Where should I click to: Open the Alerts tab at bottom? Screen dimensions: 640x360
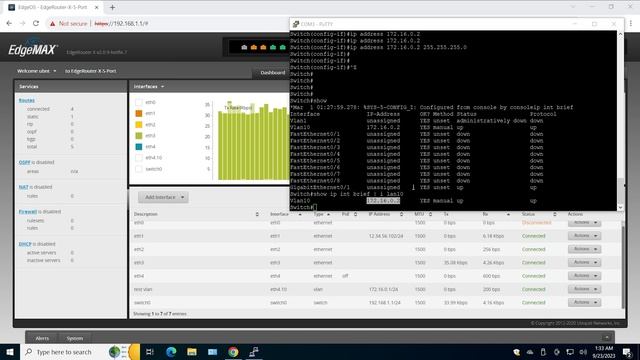tap(42, 338)
